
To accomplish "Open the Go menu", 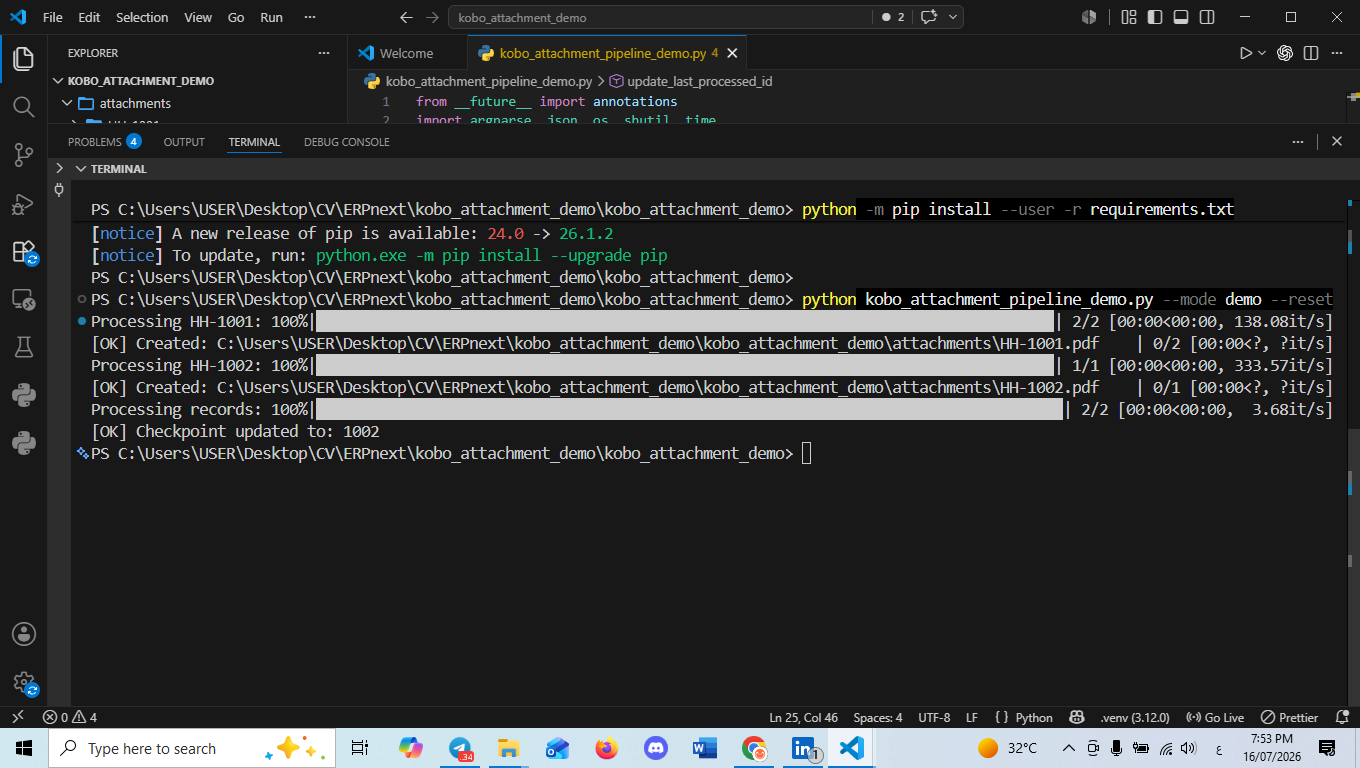I will (x=236, y=17).
